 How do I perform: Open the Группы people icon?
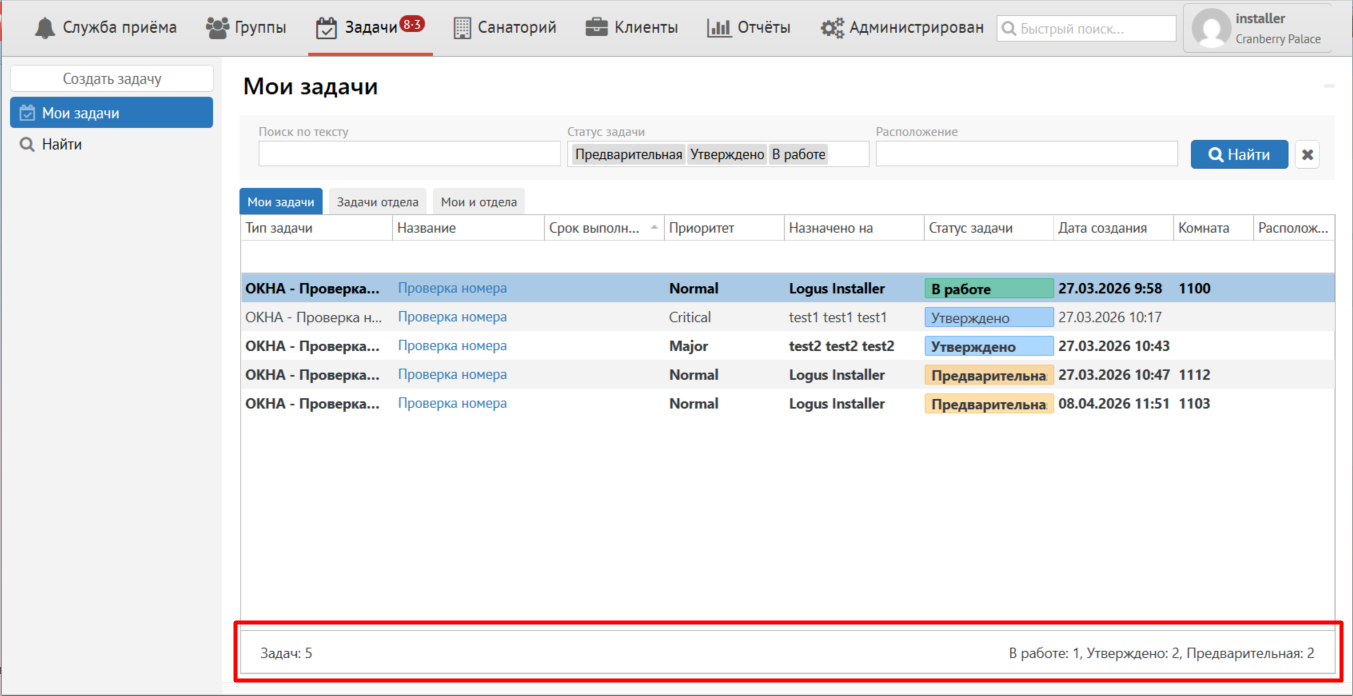click(x=217, y=28)
